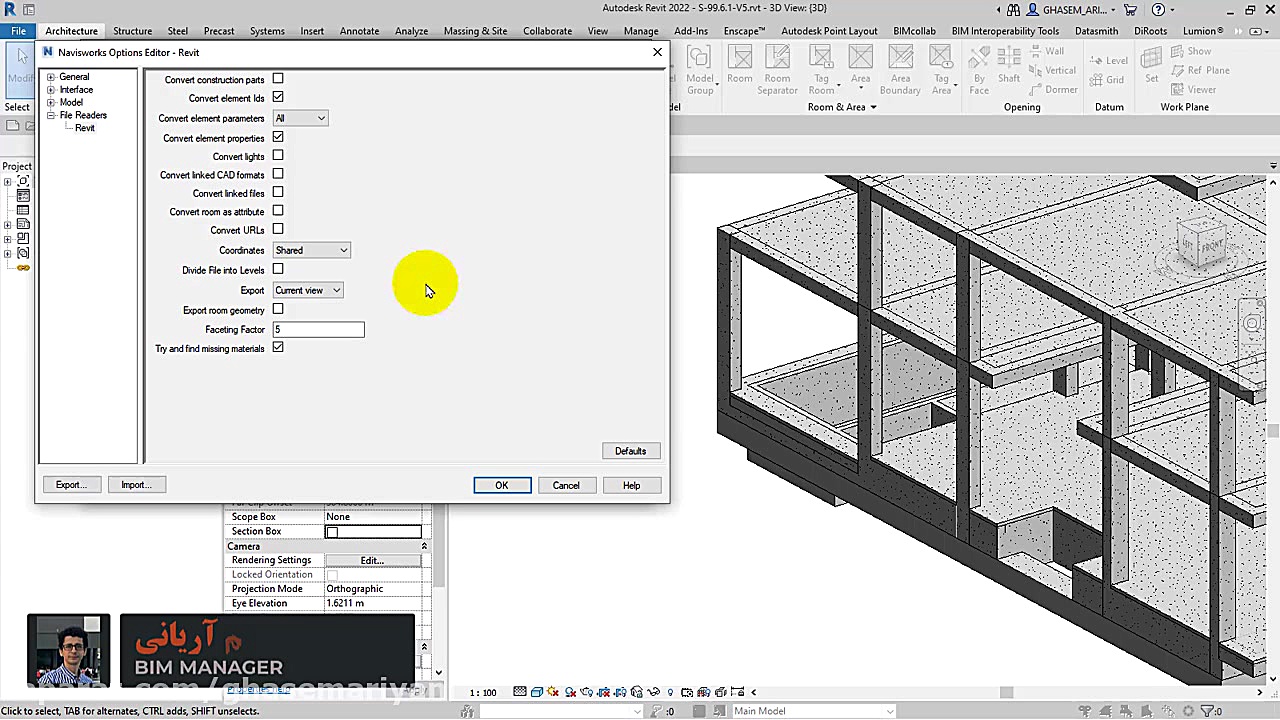Open the Annotate ribbon tab
1280x720 pixels.
click(x=359, y=31)
